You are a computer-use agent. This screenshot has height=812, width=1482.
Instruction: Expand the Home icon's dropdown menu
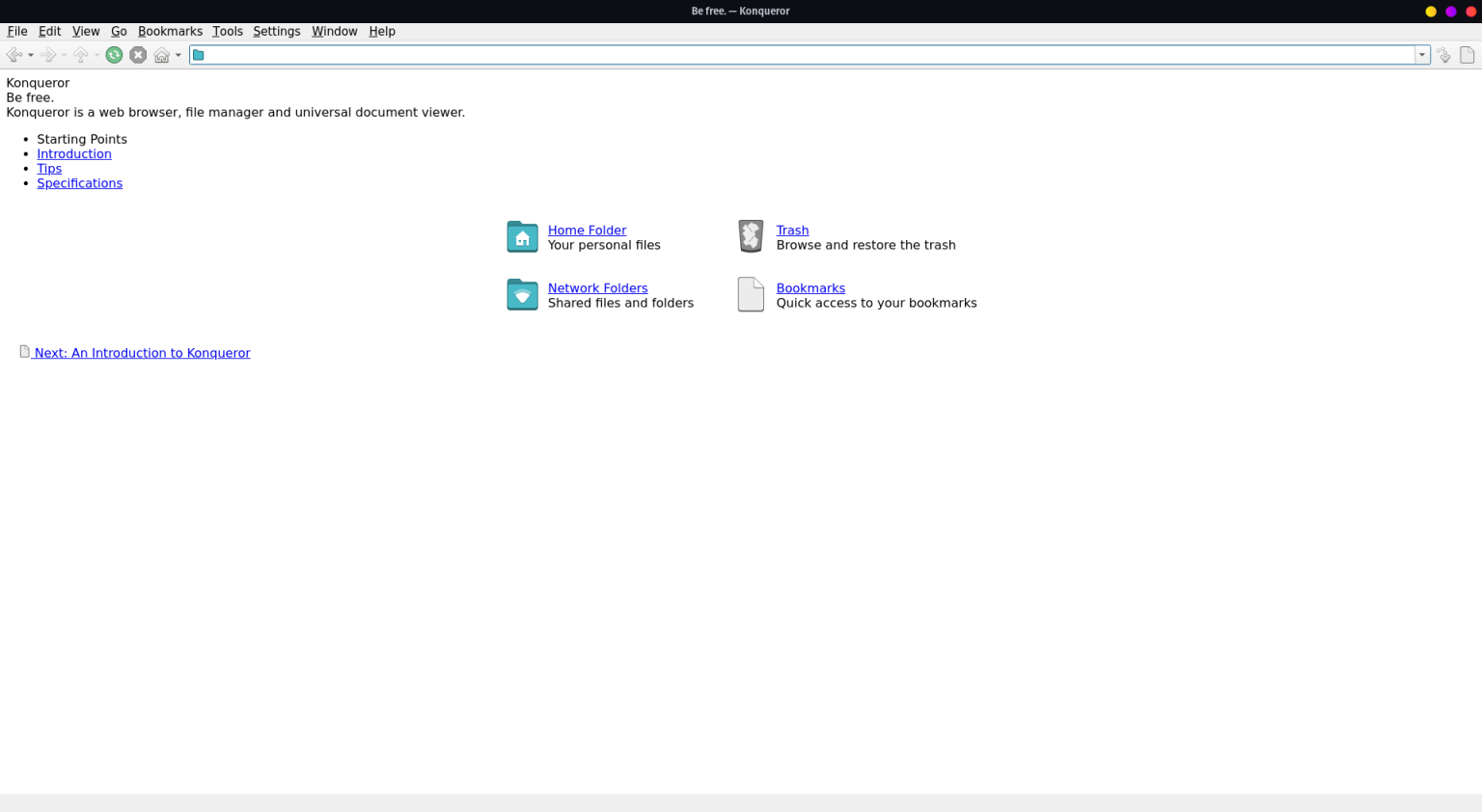(x=178, y=55)
